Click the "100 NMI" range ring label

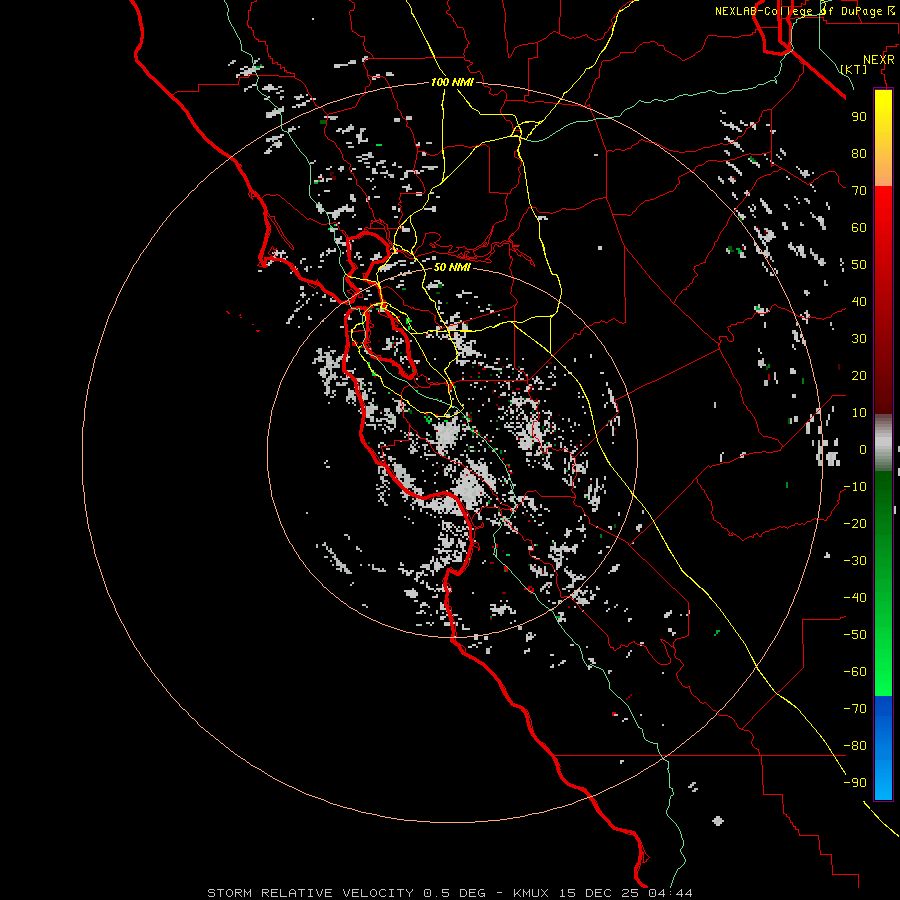point(452,83)
